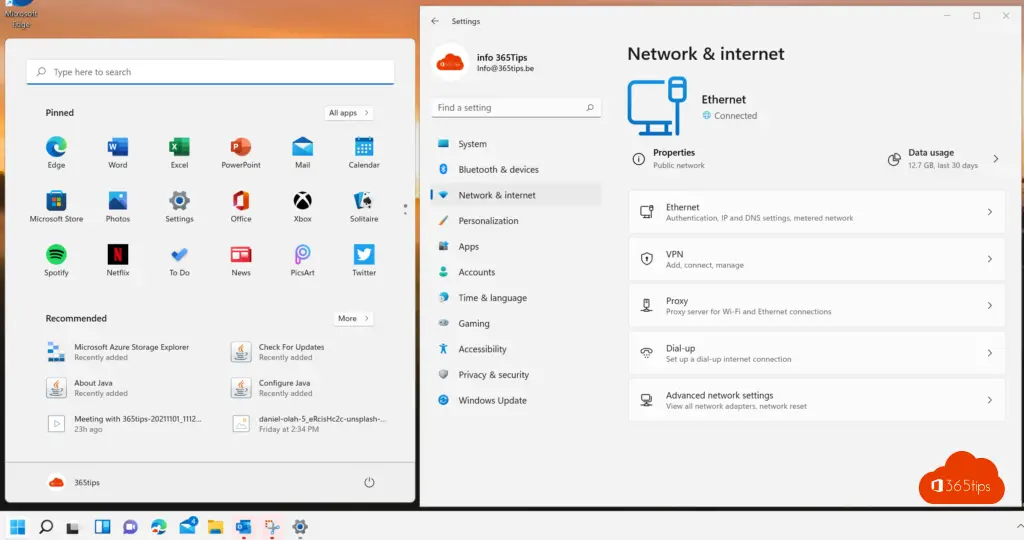The height and width of the screenshot is (540, 1024).
Task: Open the Twitter app icon
Action: coord(364,260)
